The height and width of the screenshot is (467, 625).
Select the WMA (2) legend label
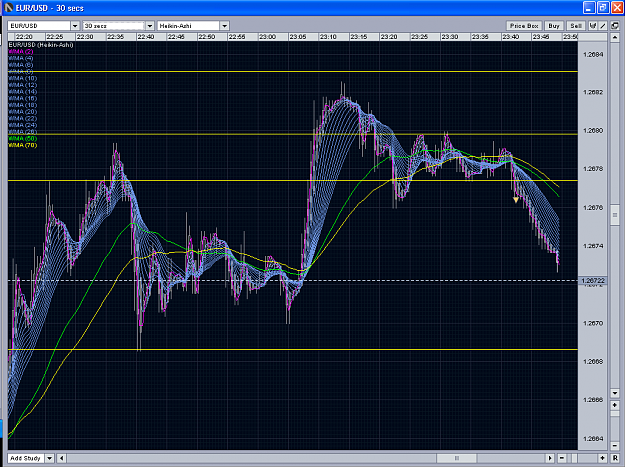21,52
